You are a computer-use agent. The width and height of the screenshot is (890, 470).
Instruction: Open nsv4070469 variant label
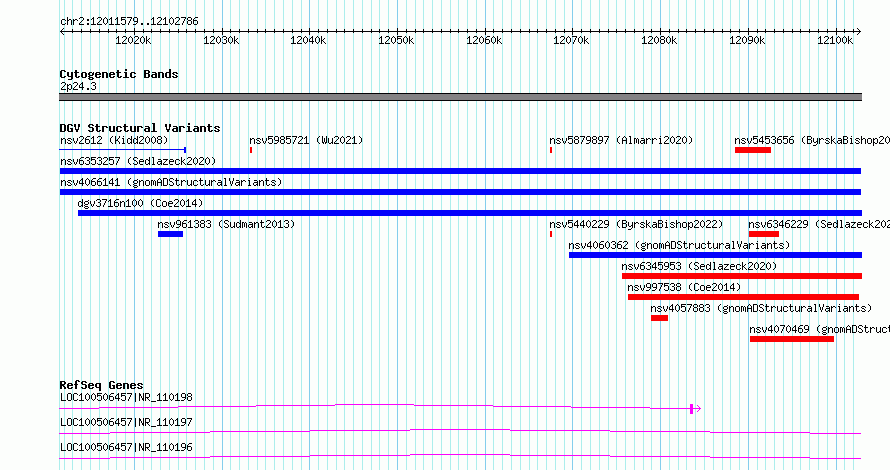tap(820, 329)
